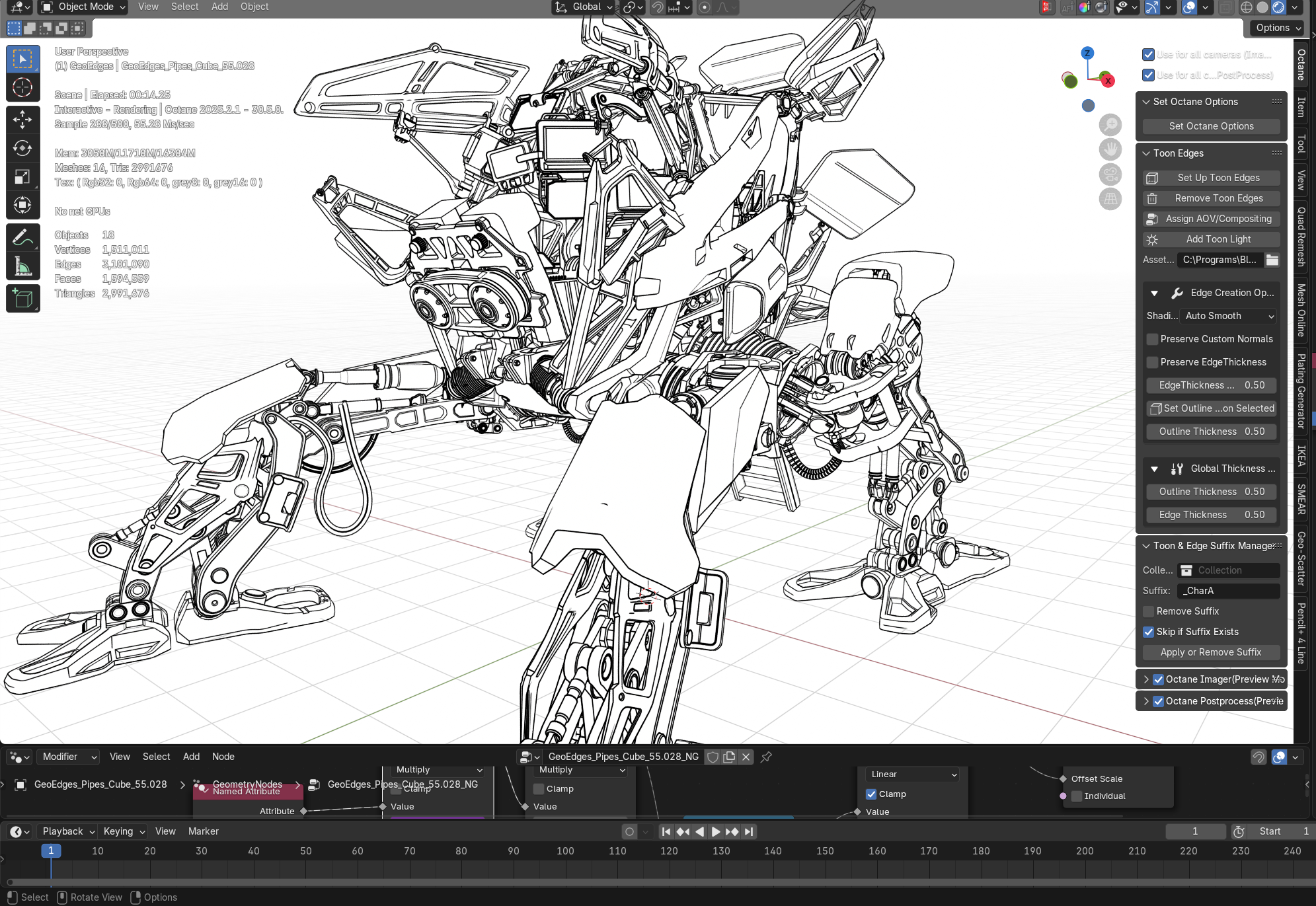The image size is (1316, 906).
Task: Select the Transform tool
Action: click(x=22, y=205)
